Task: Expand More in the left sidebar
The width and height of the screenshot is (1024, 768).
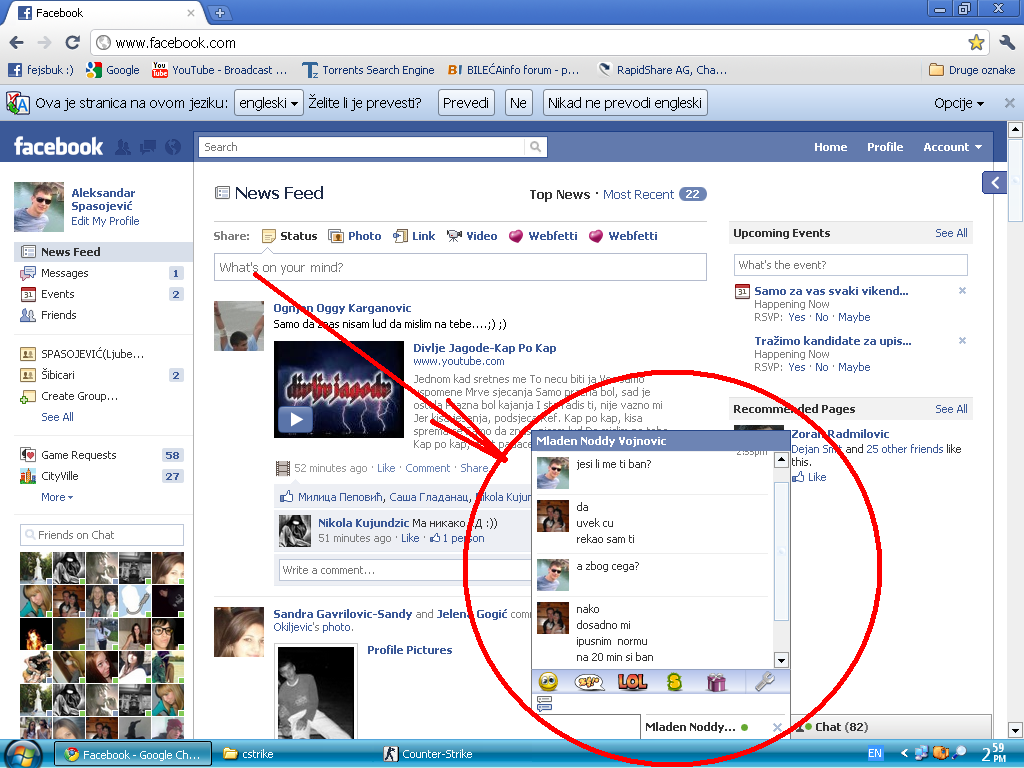Action: [57, 497]
